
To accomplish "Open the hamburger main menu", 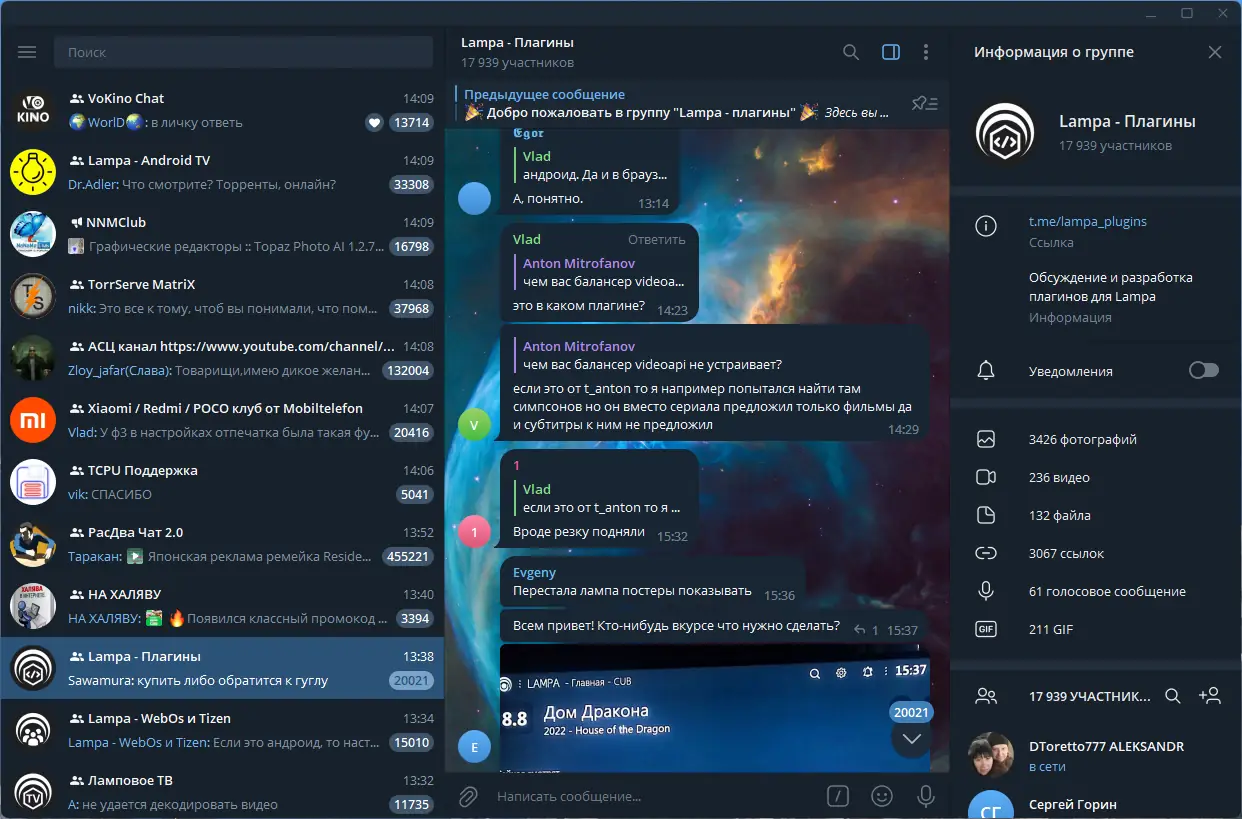I will (x=27, y=52).
